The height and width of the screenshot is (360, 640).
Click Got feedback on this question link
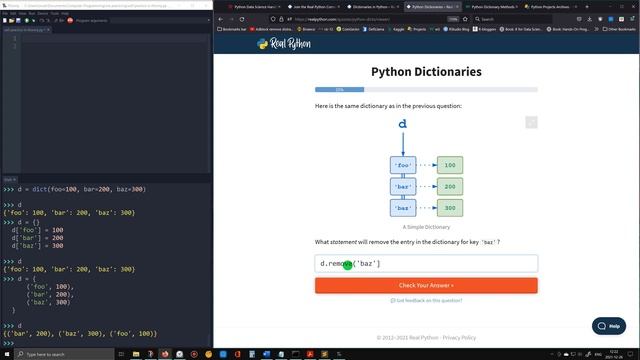(426, 300)
